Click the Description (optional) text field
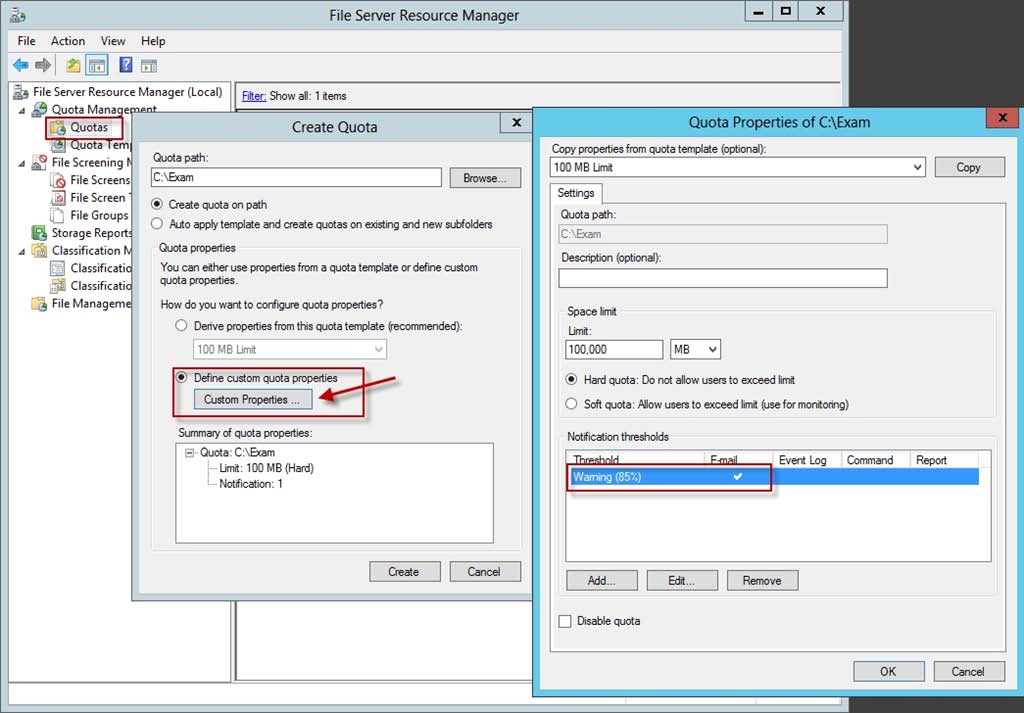The image size is (1024, 713). coord(723,278)
